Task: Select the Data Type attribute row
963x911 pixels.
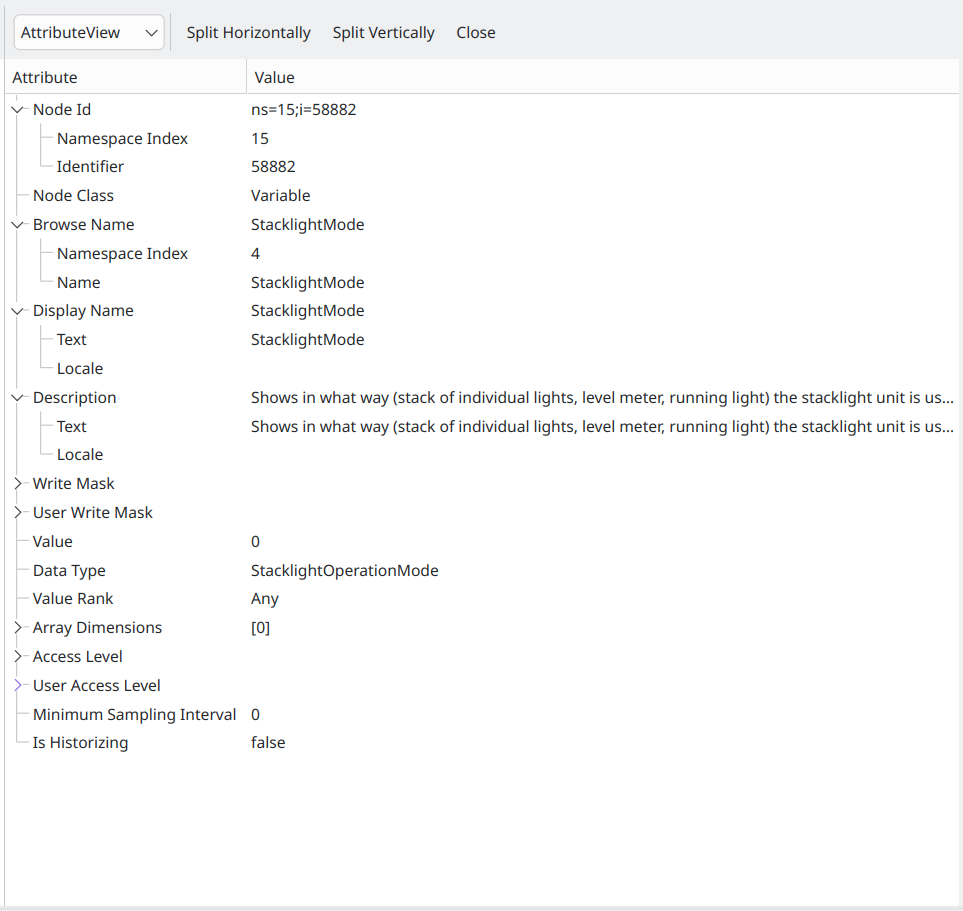Action: [69, 571]
